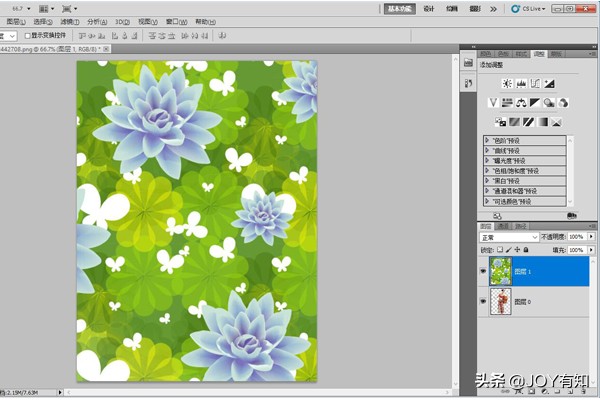Toggle lock position icon
This screenshot has height=400, width=600.
click(x=517, y=250)
